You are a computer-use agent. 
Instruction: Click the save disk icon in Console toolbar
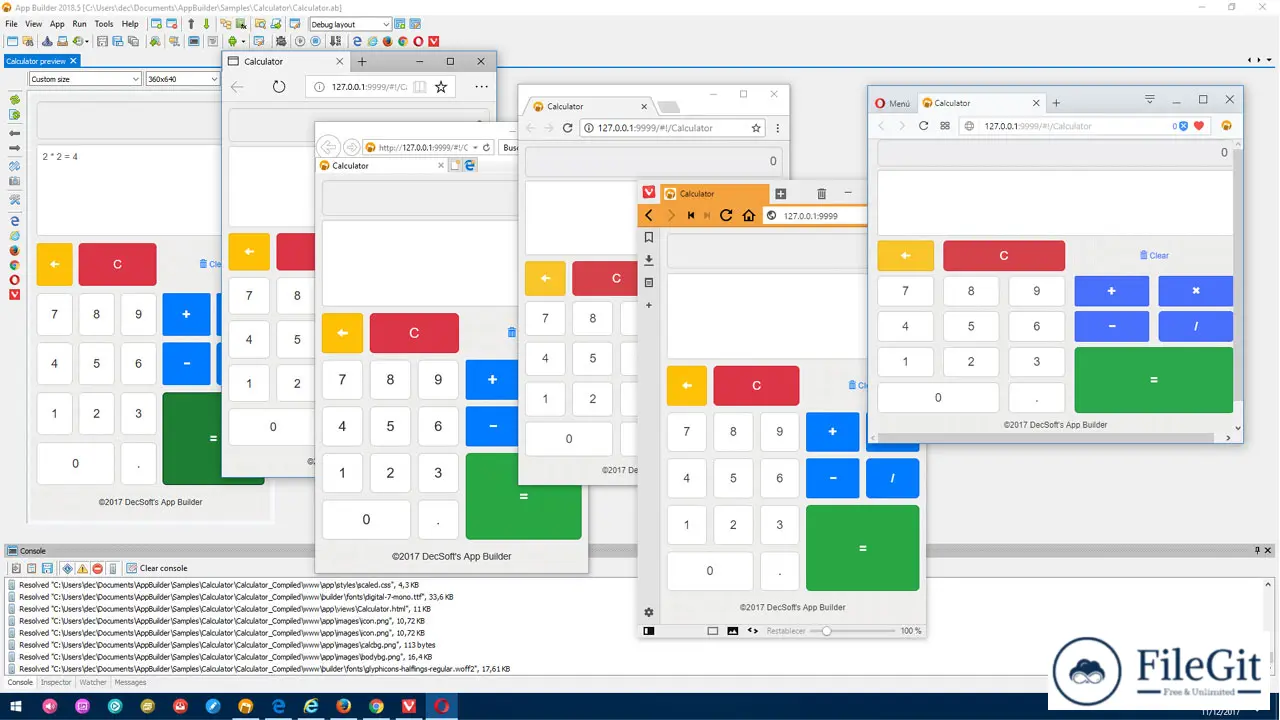pyautogui.click(x=47, y=568)
